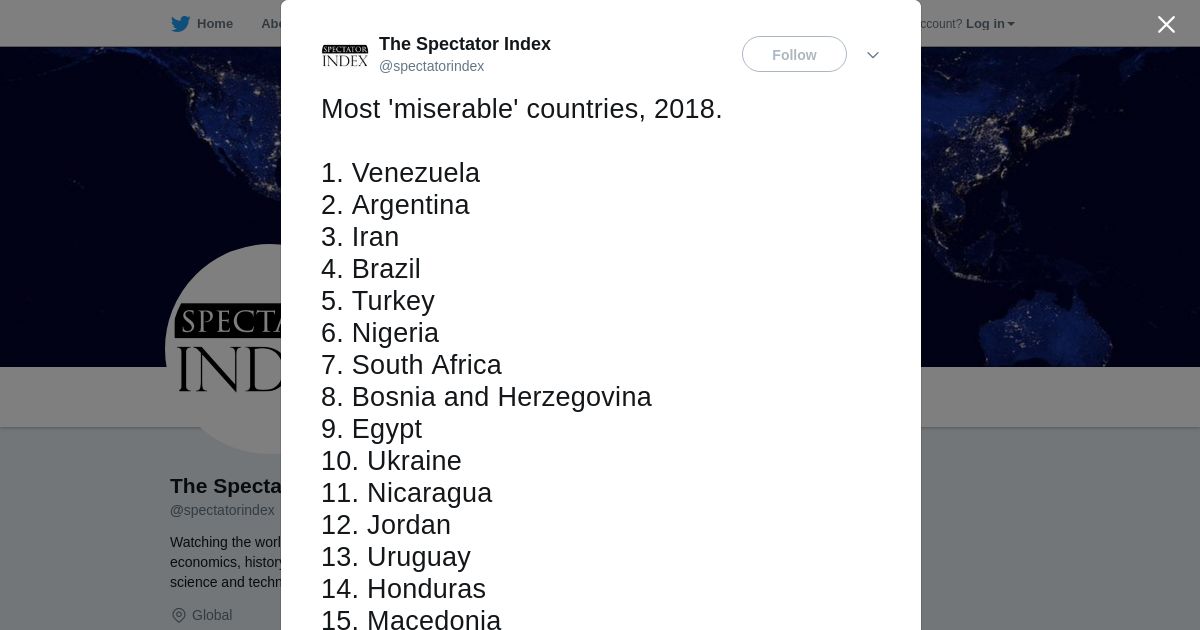This screenshot has height=630, width=1200.
Task: Click the Global location pin icon
Action: click(179, 615)
